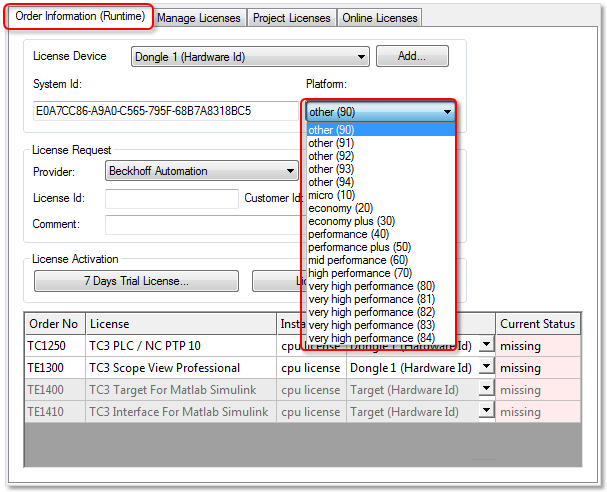Click the Comment input field
607x492 pixels.
point(203,225)
